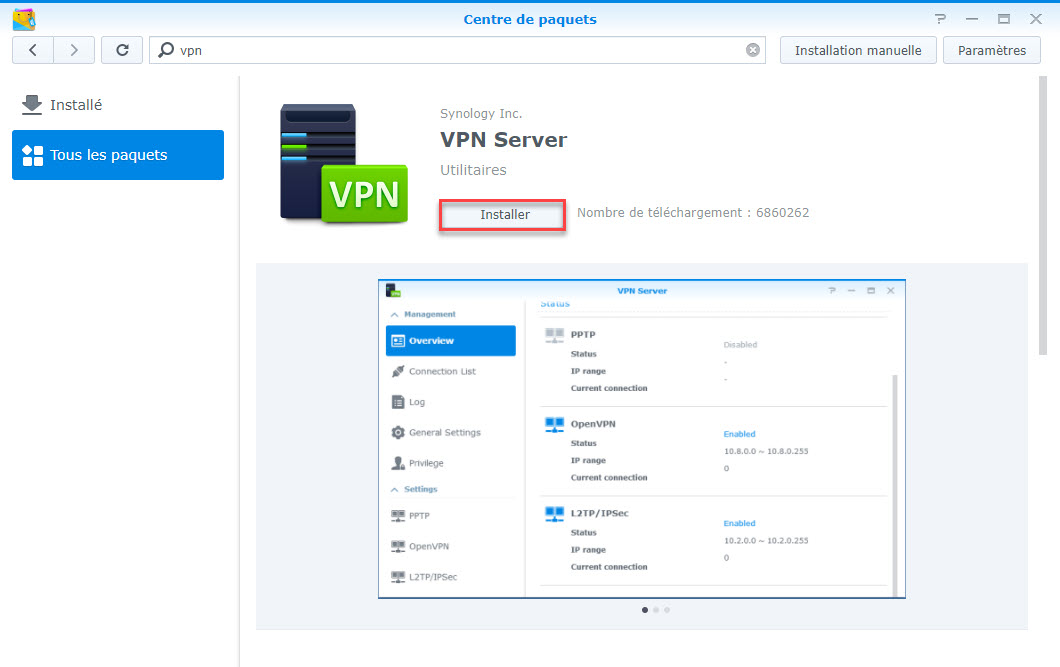Click the forward navigation arrow

pos(74,50)
